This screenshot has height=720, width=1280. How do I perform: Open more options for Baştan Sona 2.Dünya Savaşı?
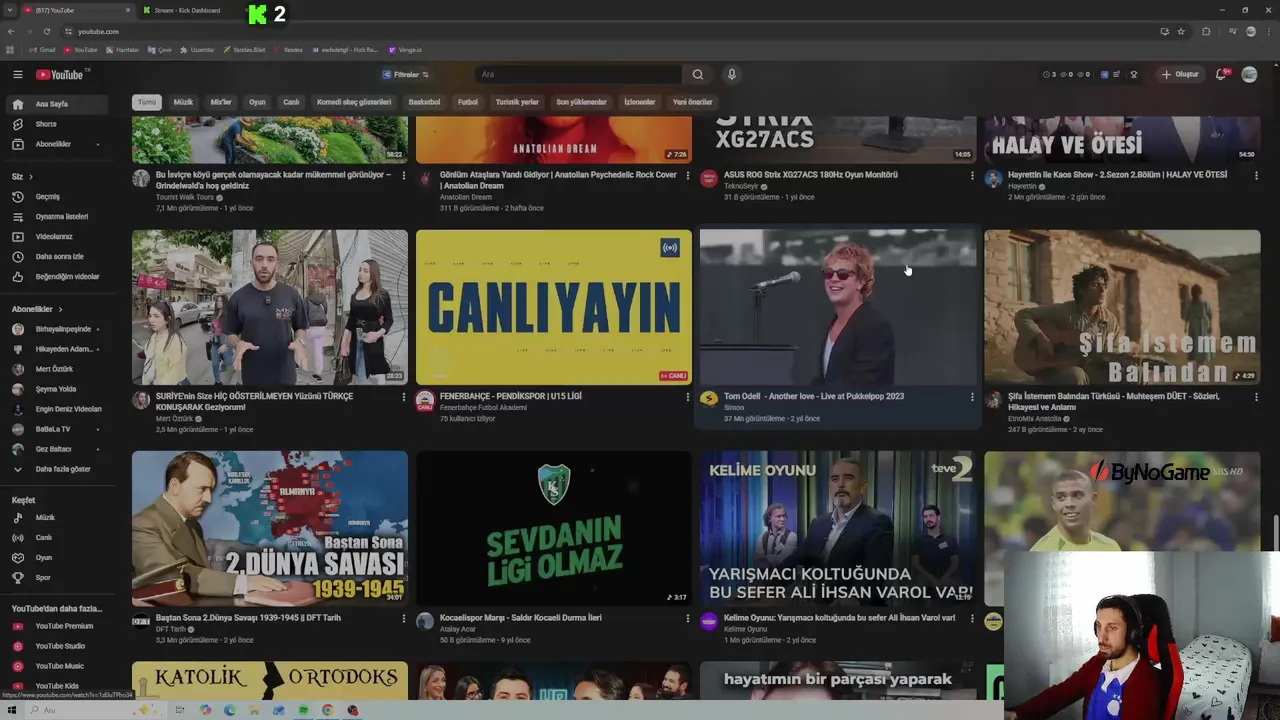point(403,619)
